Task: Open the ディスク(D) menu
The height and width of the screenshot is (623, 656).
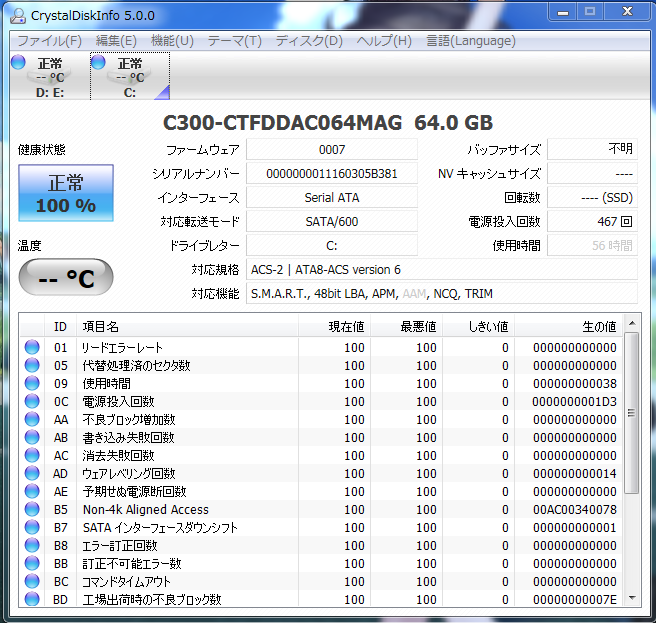Action: 309,41
